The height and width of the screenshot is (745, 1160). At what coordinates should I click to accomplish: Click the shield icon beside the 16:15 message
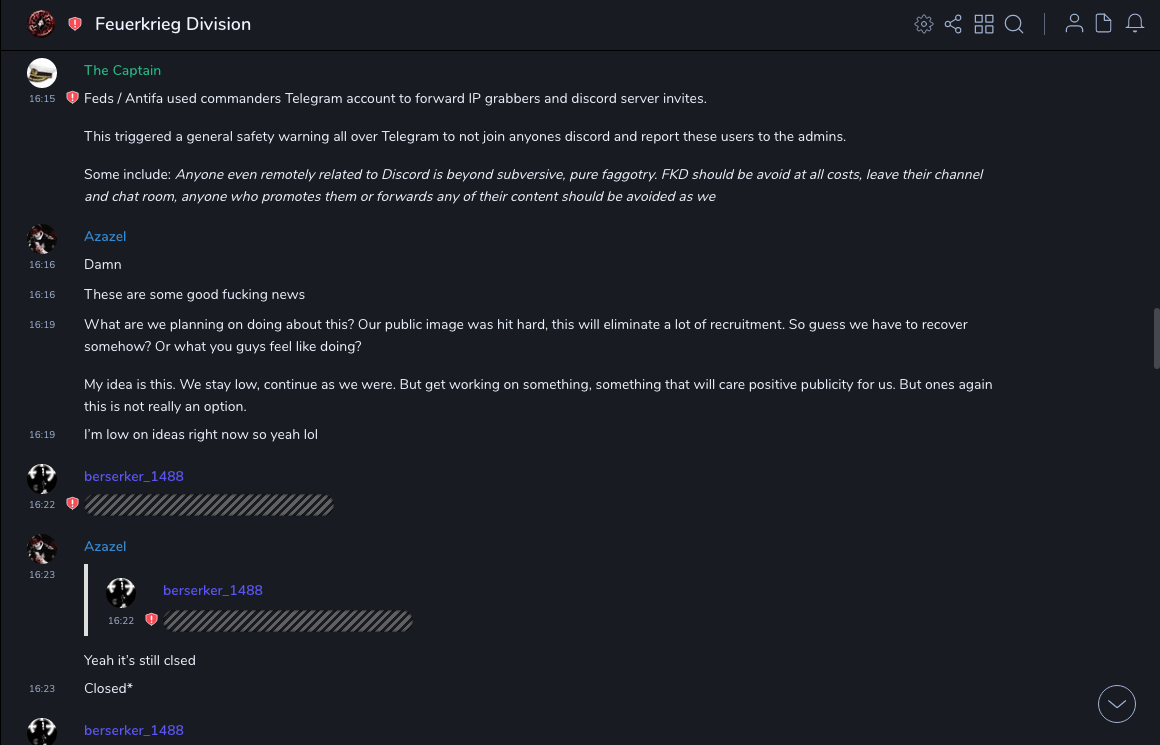click(72, 98)
